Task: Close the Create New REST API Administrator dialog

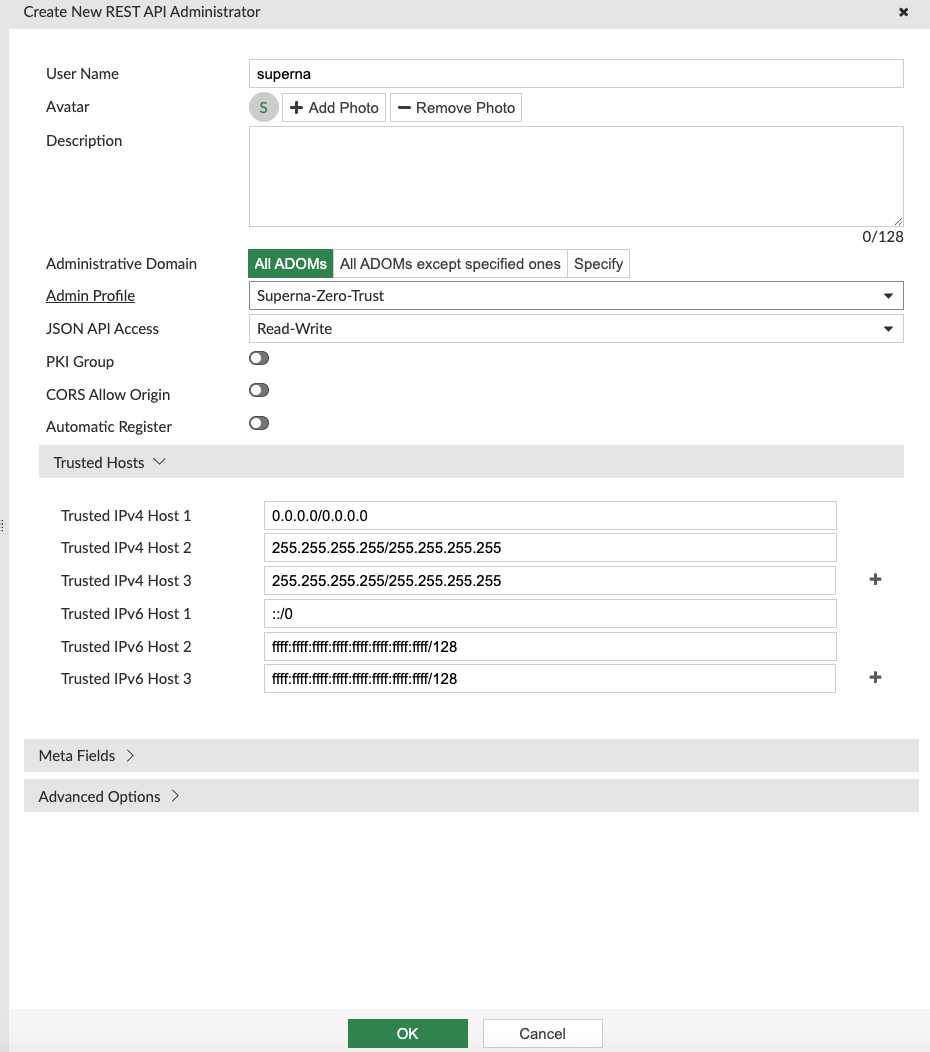Action: (904, 13)
